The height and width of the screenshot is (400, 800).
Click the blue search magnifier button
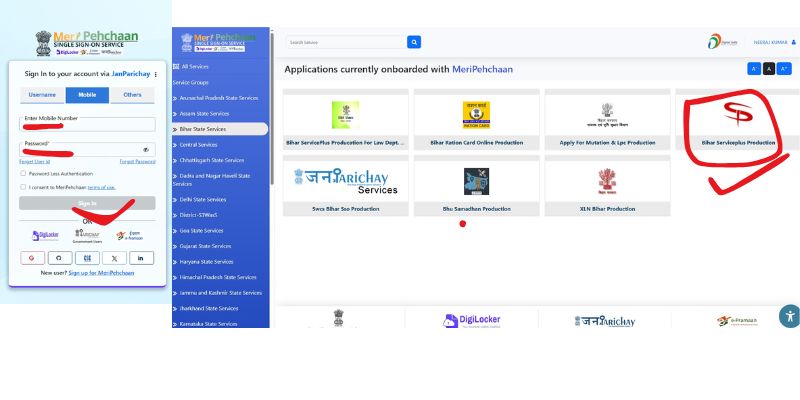414,42
